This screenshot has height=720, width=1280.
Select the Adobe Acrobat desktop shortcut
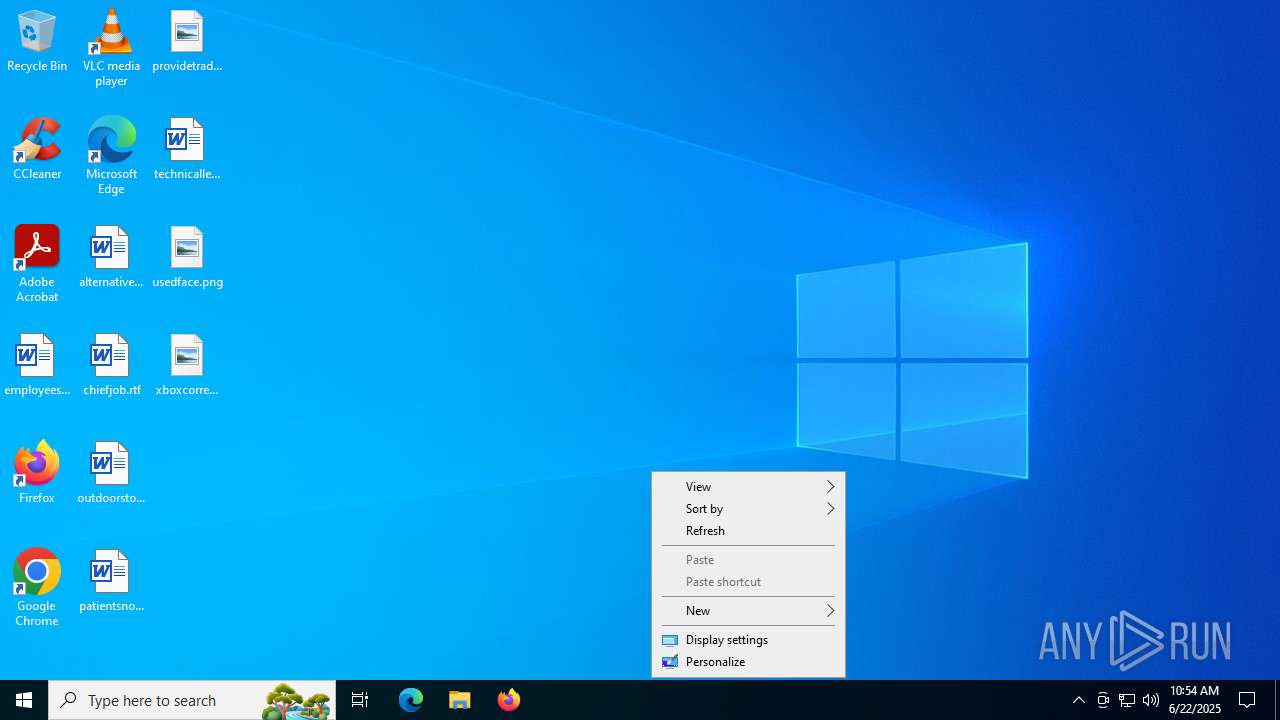click(37, 264)
